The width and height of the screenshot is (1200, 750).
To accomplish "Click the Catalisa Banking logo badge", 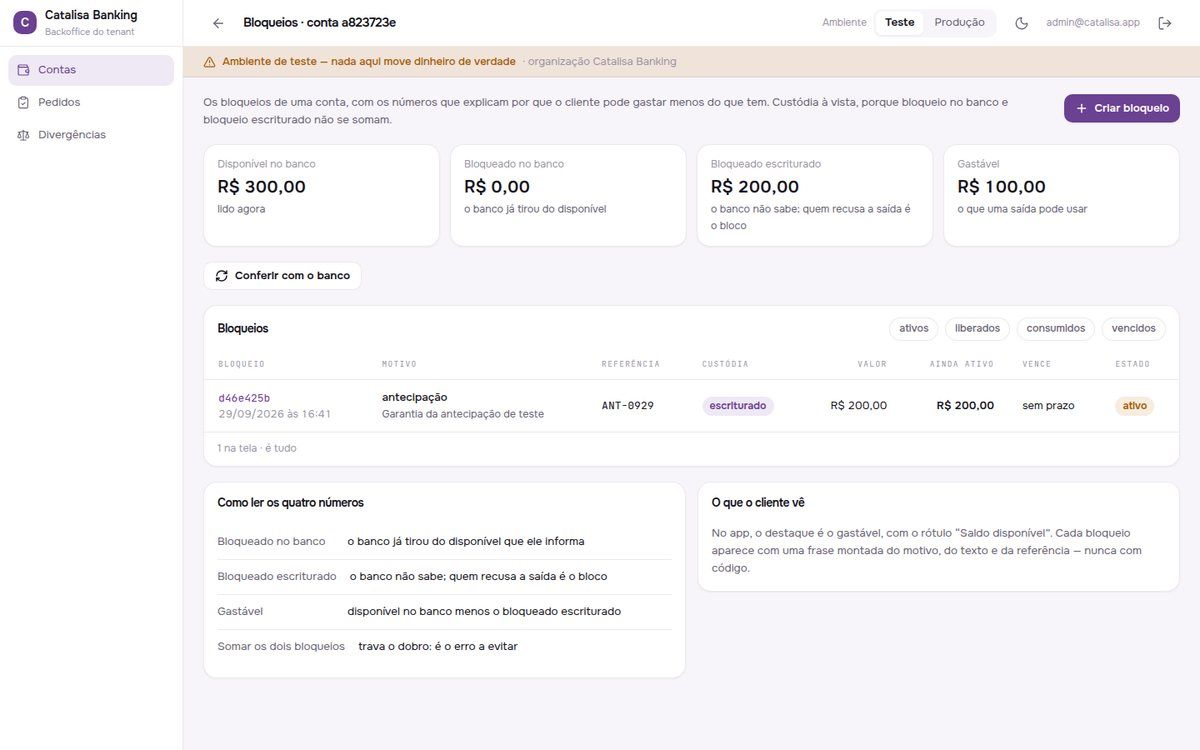I will [25, 22].
